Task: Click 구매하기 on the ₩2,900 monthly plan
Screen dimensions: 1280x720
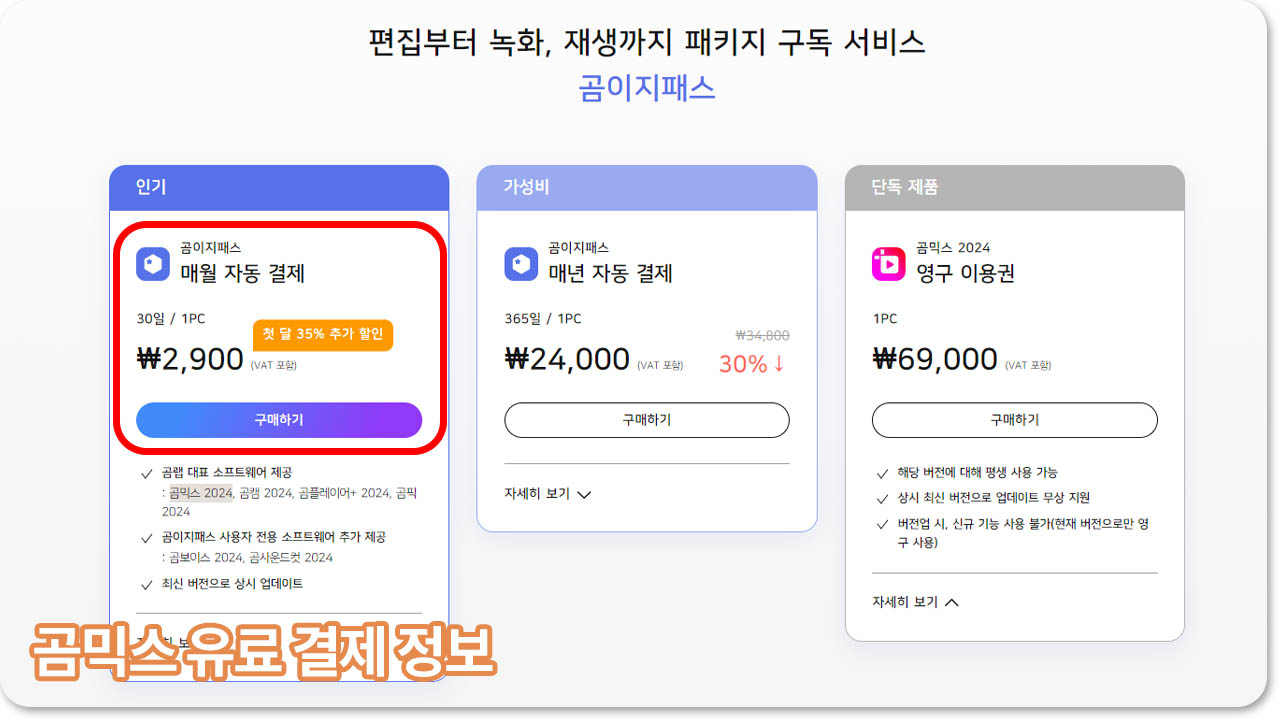Action: [x=279, y=420]
